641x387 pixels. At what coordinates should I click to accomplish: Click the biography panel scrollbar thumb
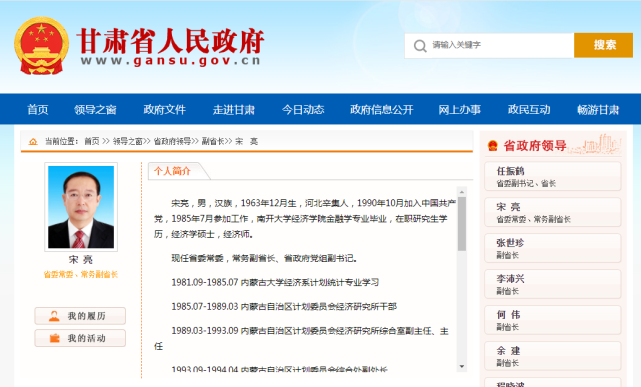pos(462,224)
